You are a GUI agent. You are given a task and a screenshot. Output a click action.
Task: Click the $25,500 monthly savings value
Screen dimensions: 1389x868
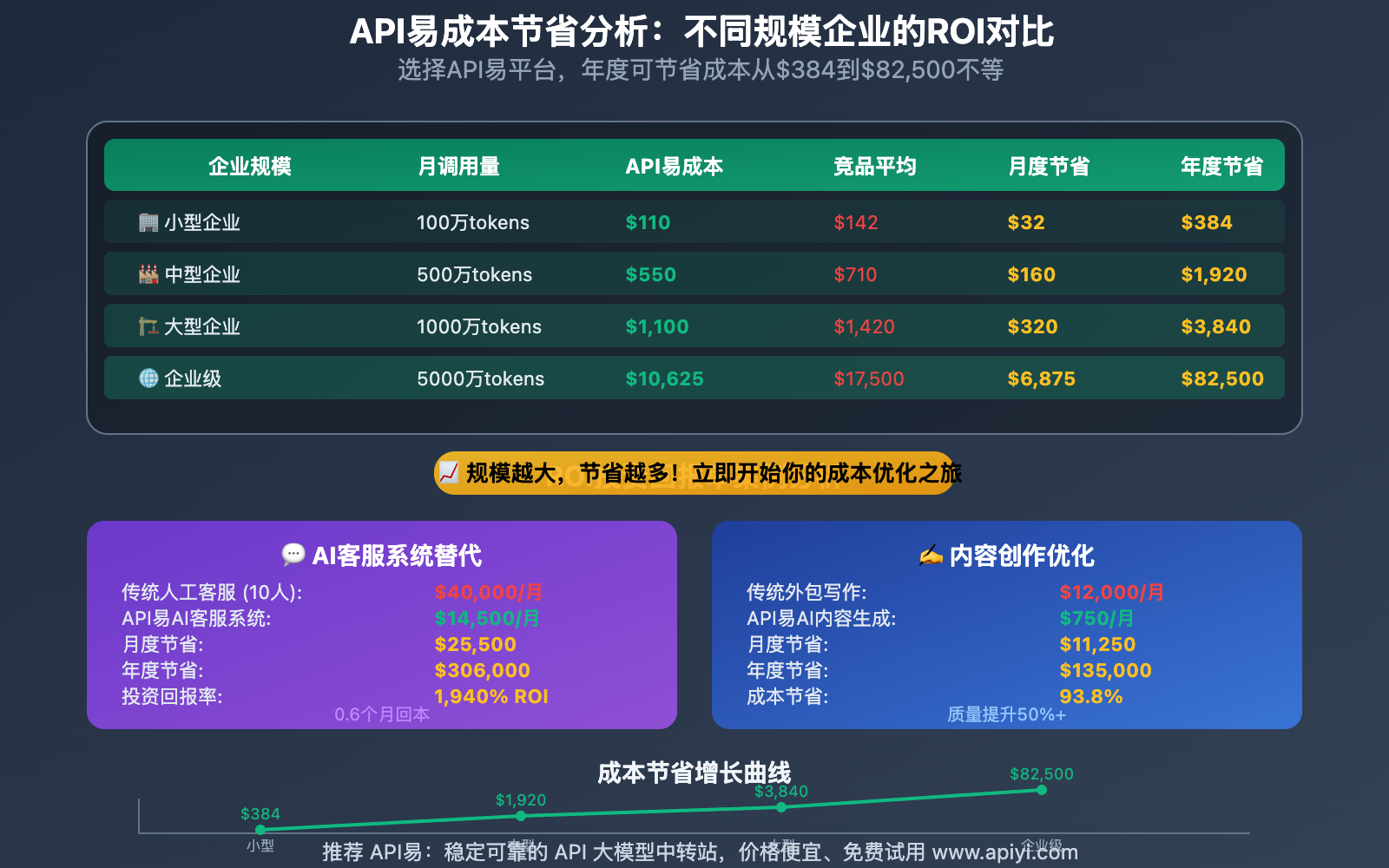pyautogui.click(x=476, y=644)
